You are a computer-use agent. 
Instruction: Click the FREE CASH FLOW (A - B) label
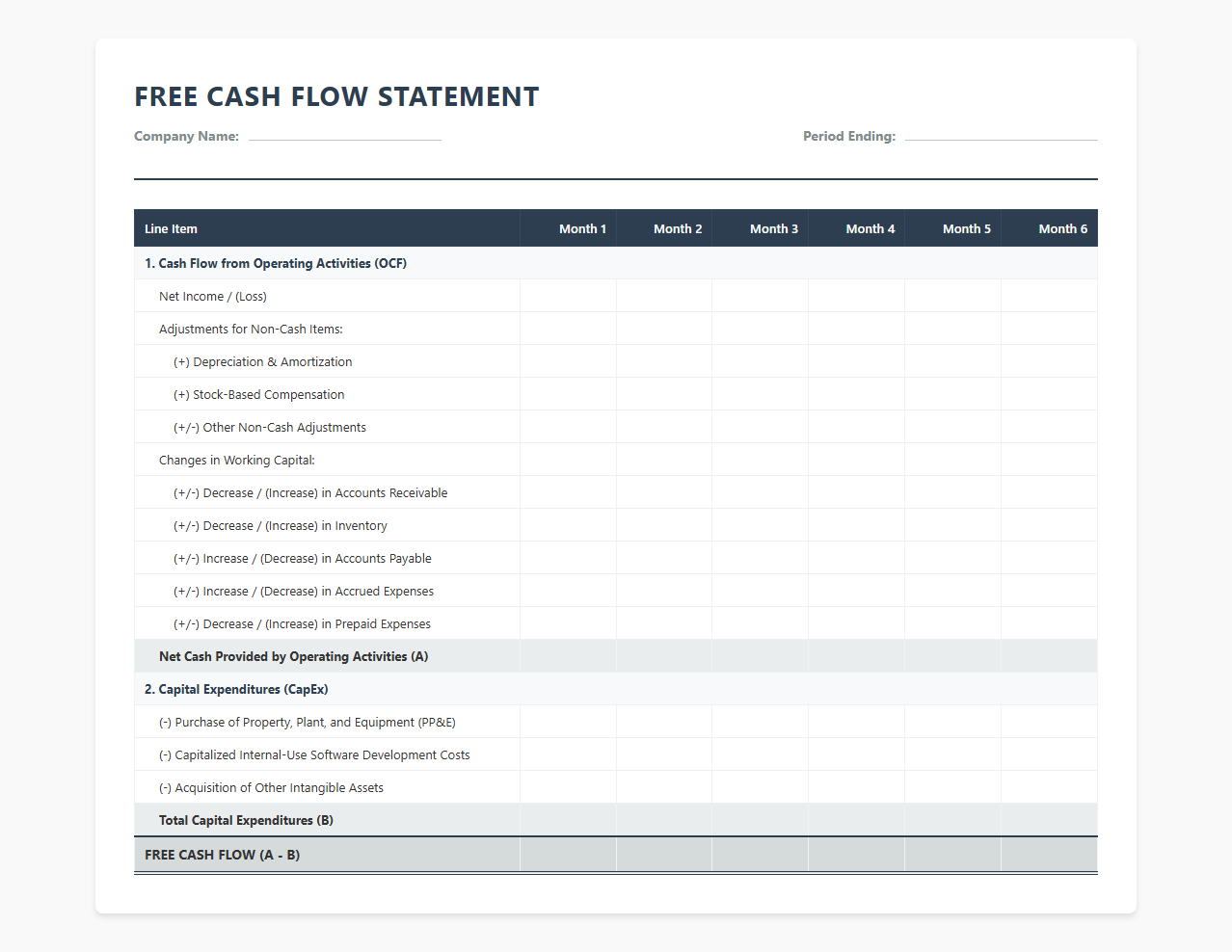tap(222, 855)
